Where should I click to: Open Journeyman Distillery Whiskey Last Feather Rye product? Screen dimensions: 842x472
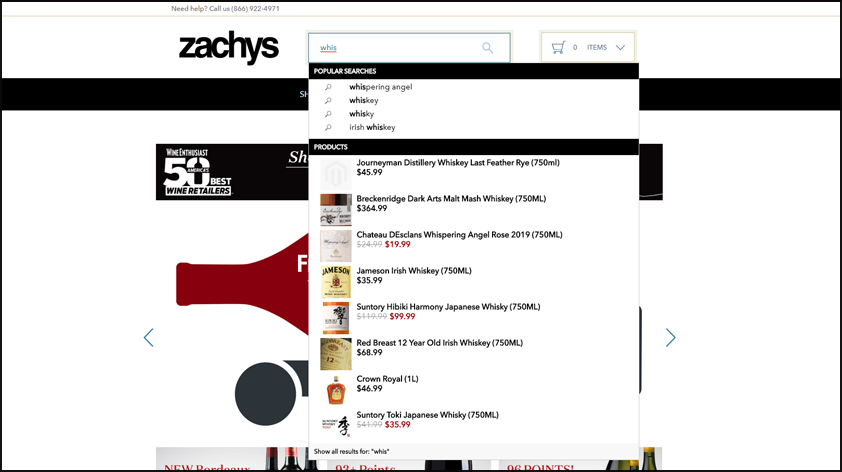[x=458, y=163]
